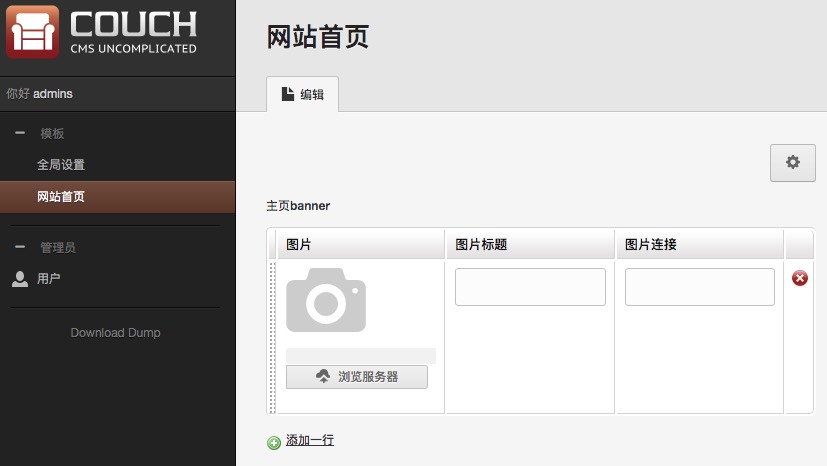Select 网站首页 in the sidebar

pos(61,197)
